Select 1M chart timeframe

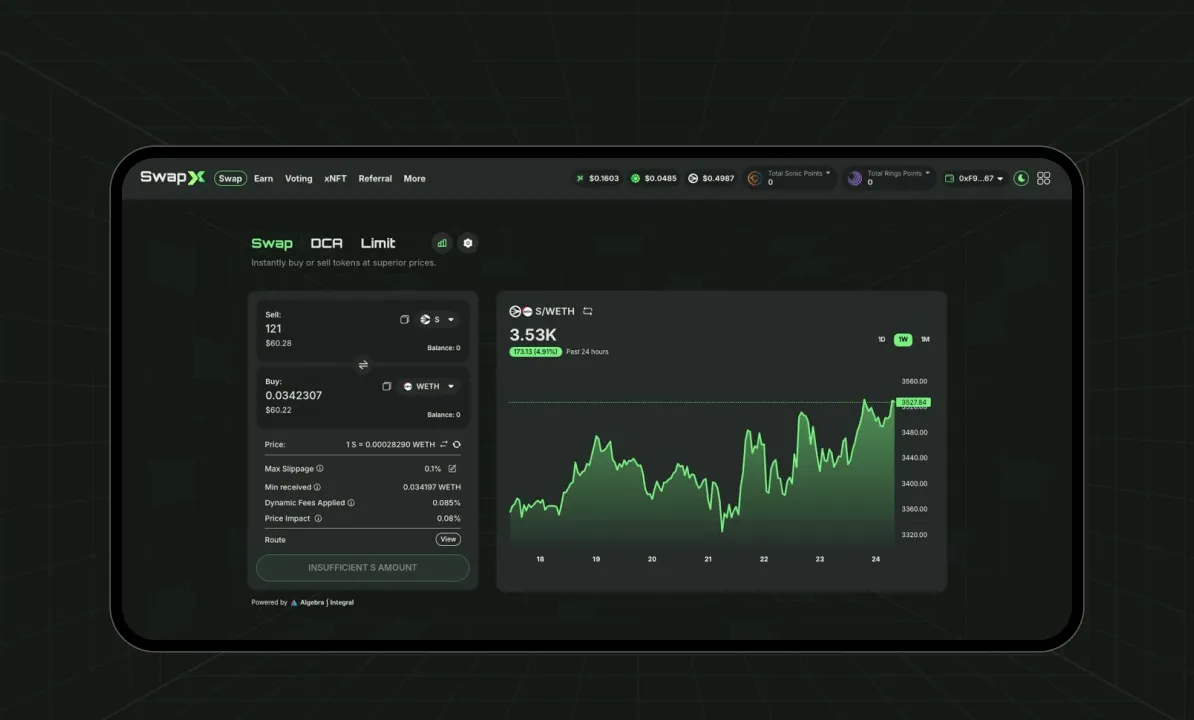tap(924, 339)
